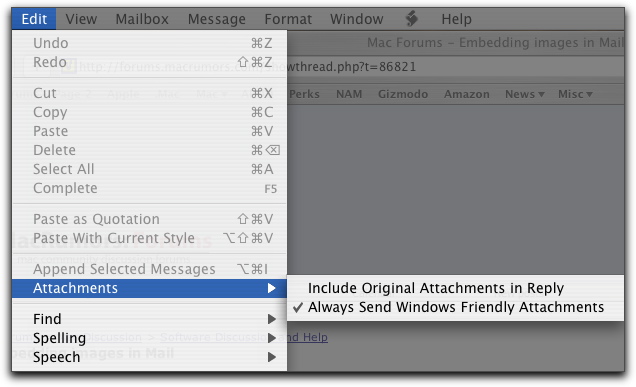Open the View menu

point(81,19)
